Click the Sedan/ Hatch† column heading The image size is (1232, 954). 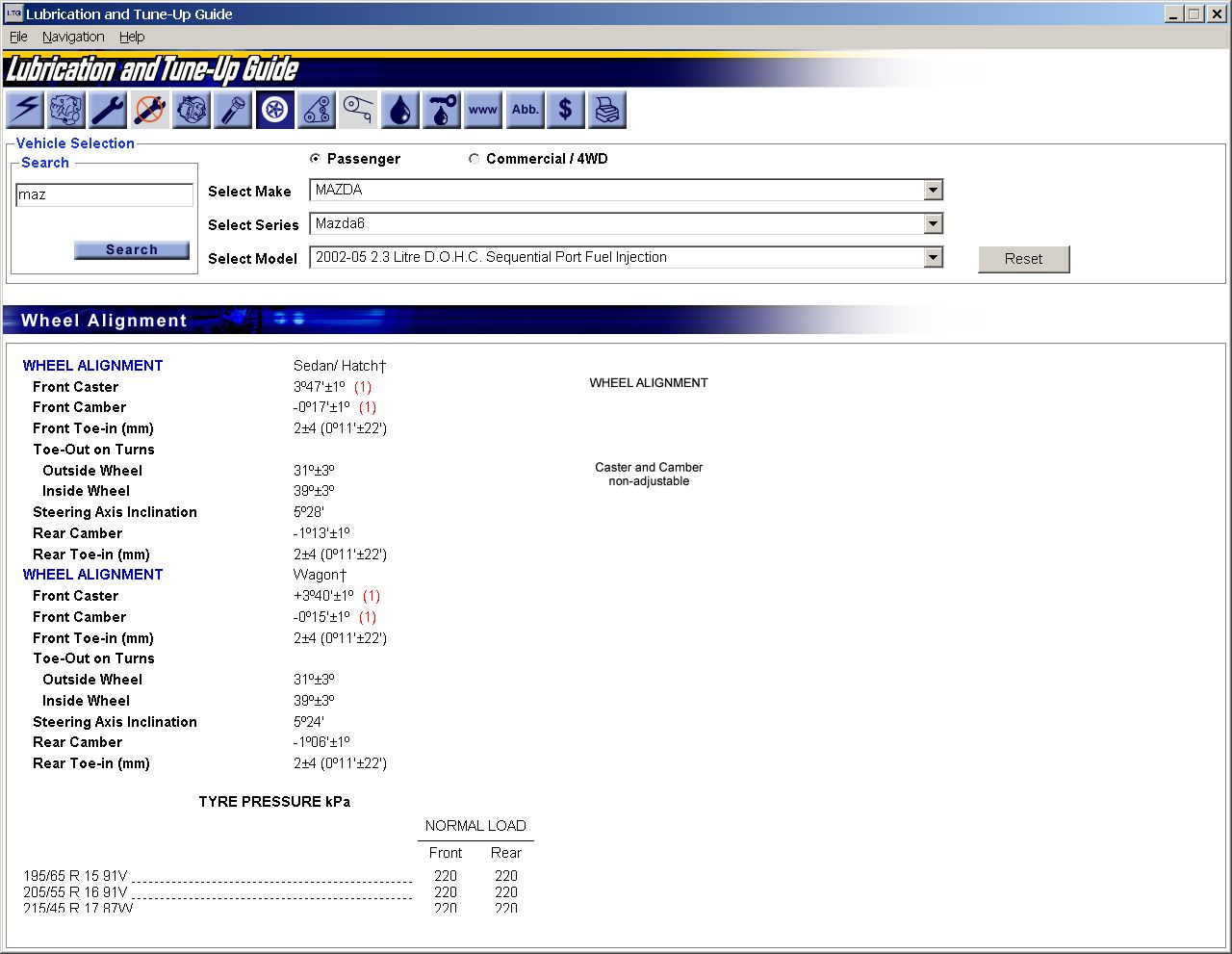click(340, 366)
